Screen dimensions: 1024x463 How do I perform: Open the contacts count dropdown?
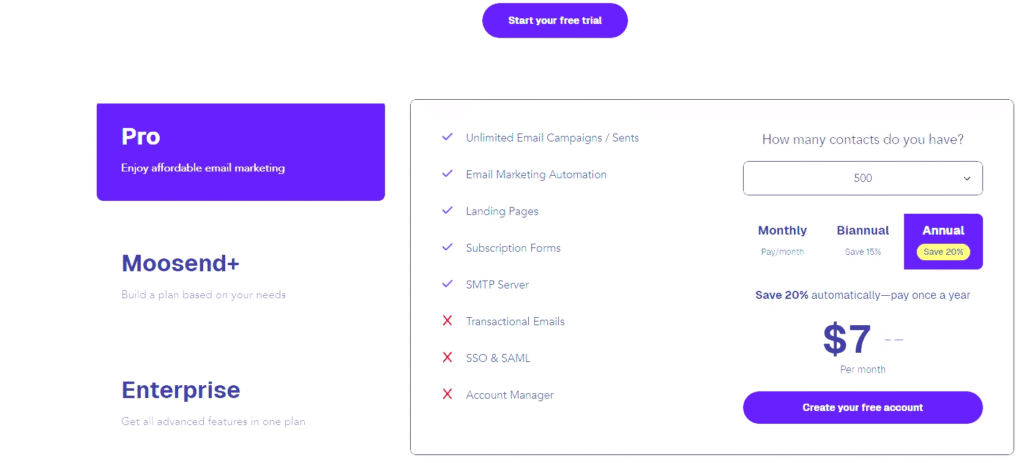862,178
